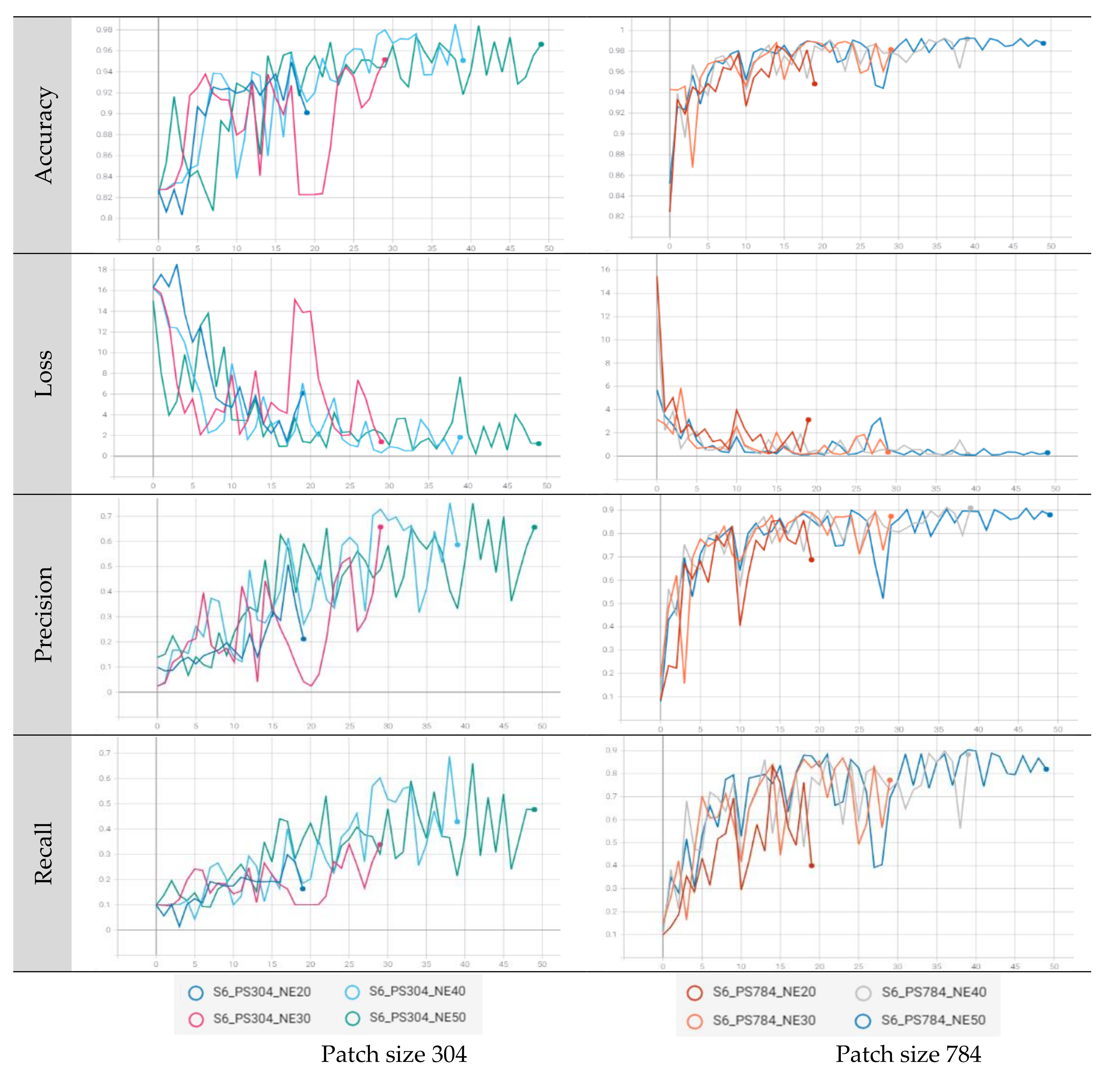Toggle the S6_PS784_NE30 orange legend circle
1120x1077 pixels.
click(694, 1022)
